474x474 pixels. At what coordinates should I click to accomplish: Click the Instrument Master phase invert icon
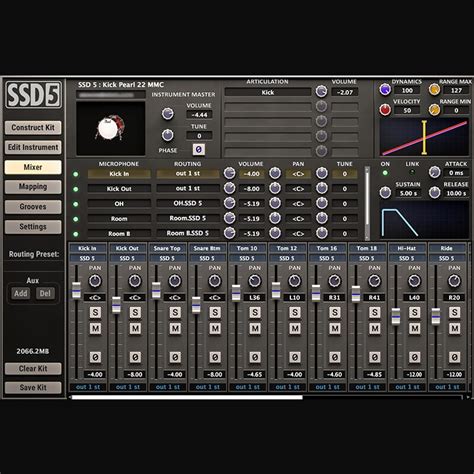coord(199,150)
